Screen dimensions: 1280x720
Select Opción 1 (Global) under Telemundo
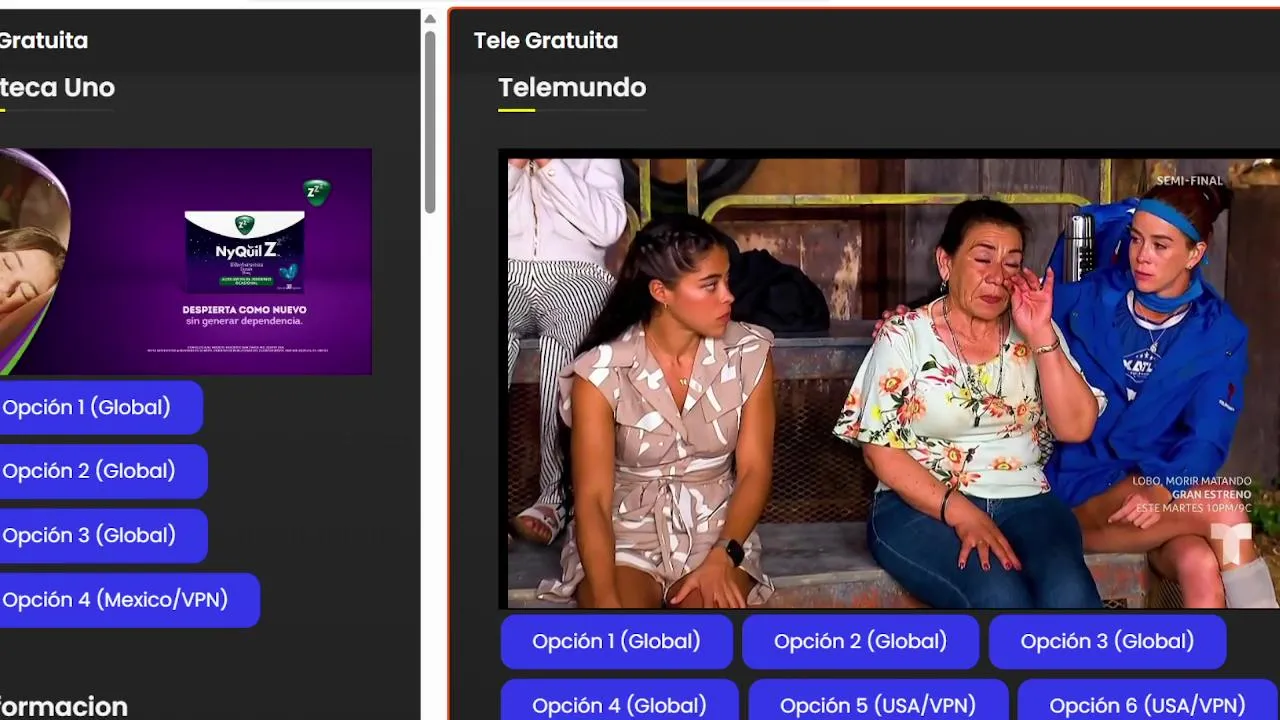coord(617,641)
